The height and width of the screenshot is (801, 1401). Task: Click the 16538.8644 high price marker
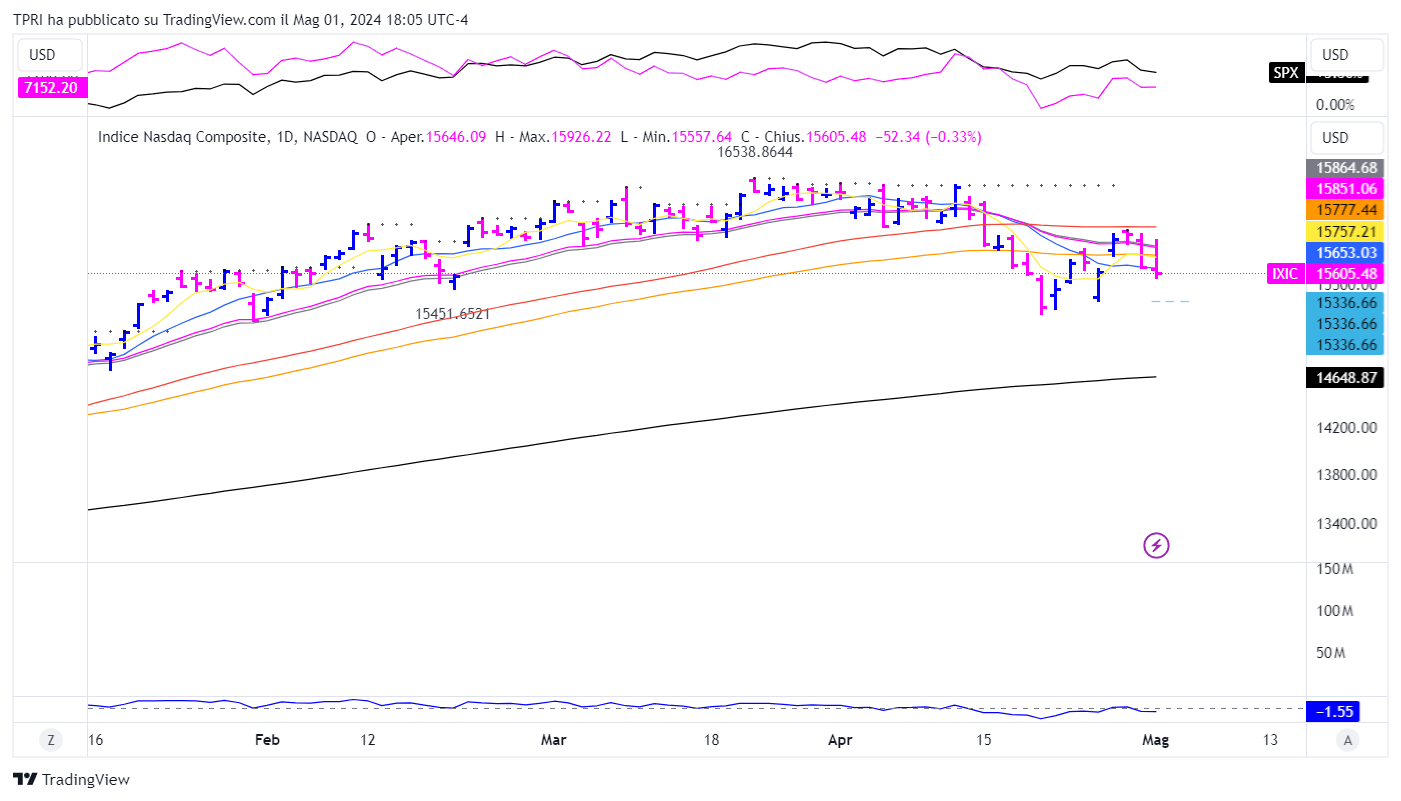point(755,152)
